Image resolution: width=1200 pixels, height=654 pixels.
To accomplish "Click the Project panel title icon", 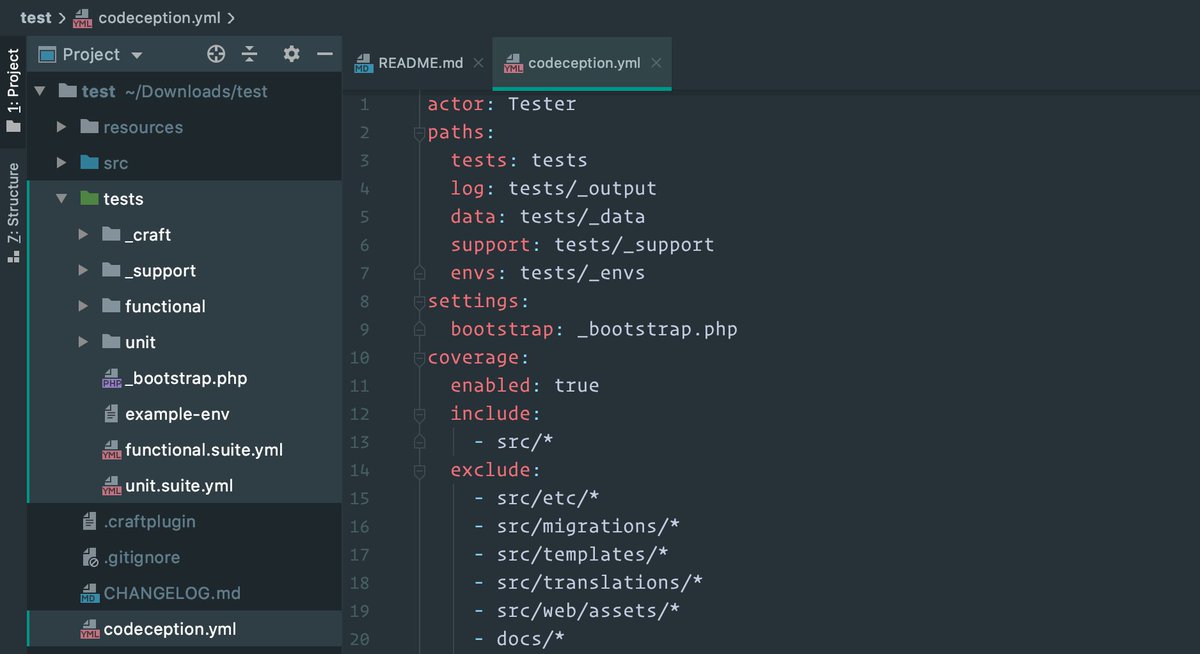I will [47, 54].
